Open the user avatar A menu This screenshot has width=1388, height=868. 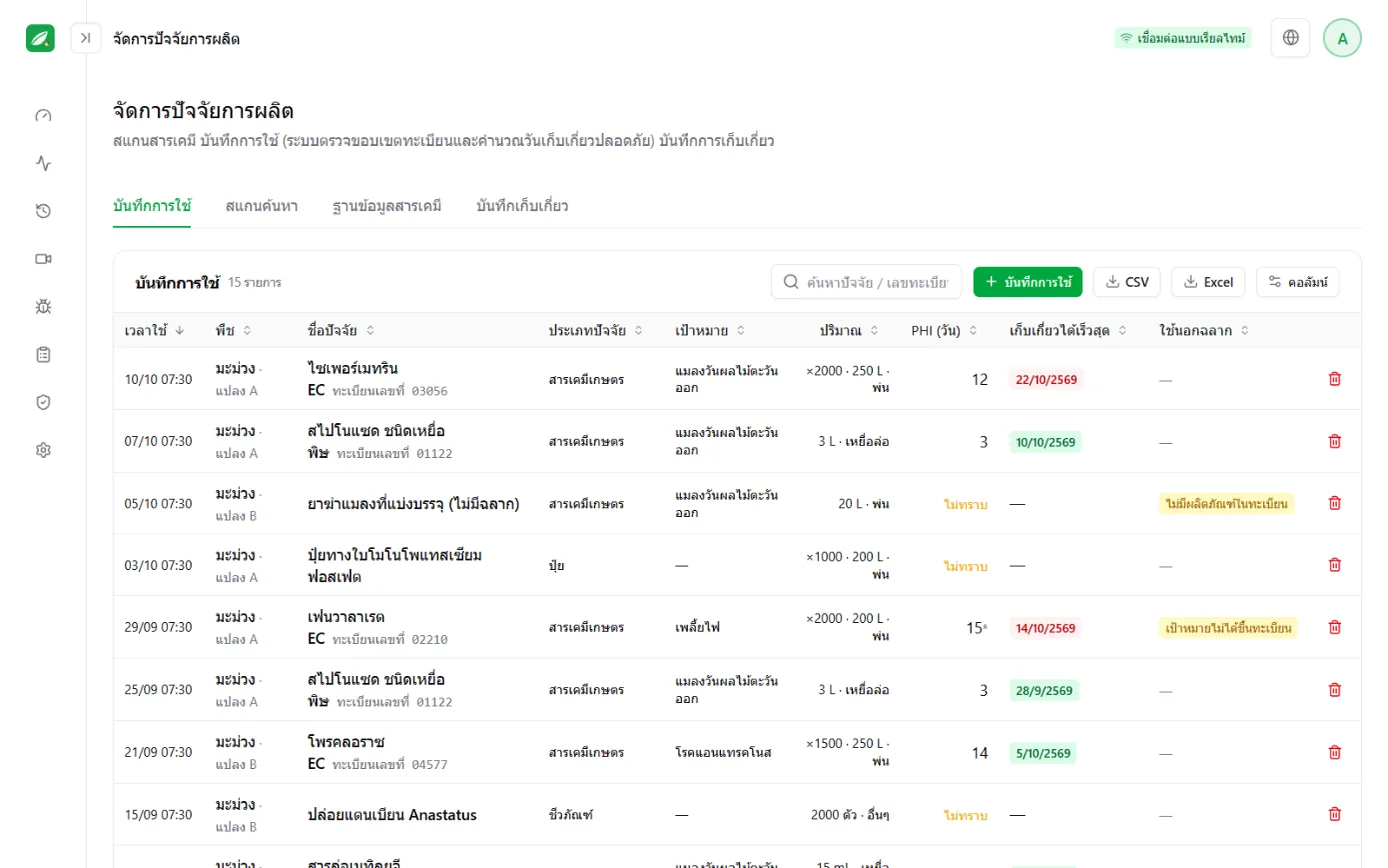[1342, 38]
